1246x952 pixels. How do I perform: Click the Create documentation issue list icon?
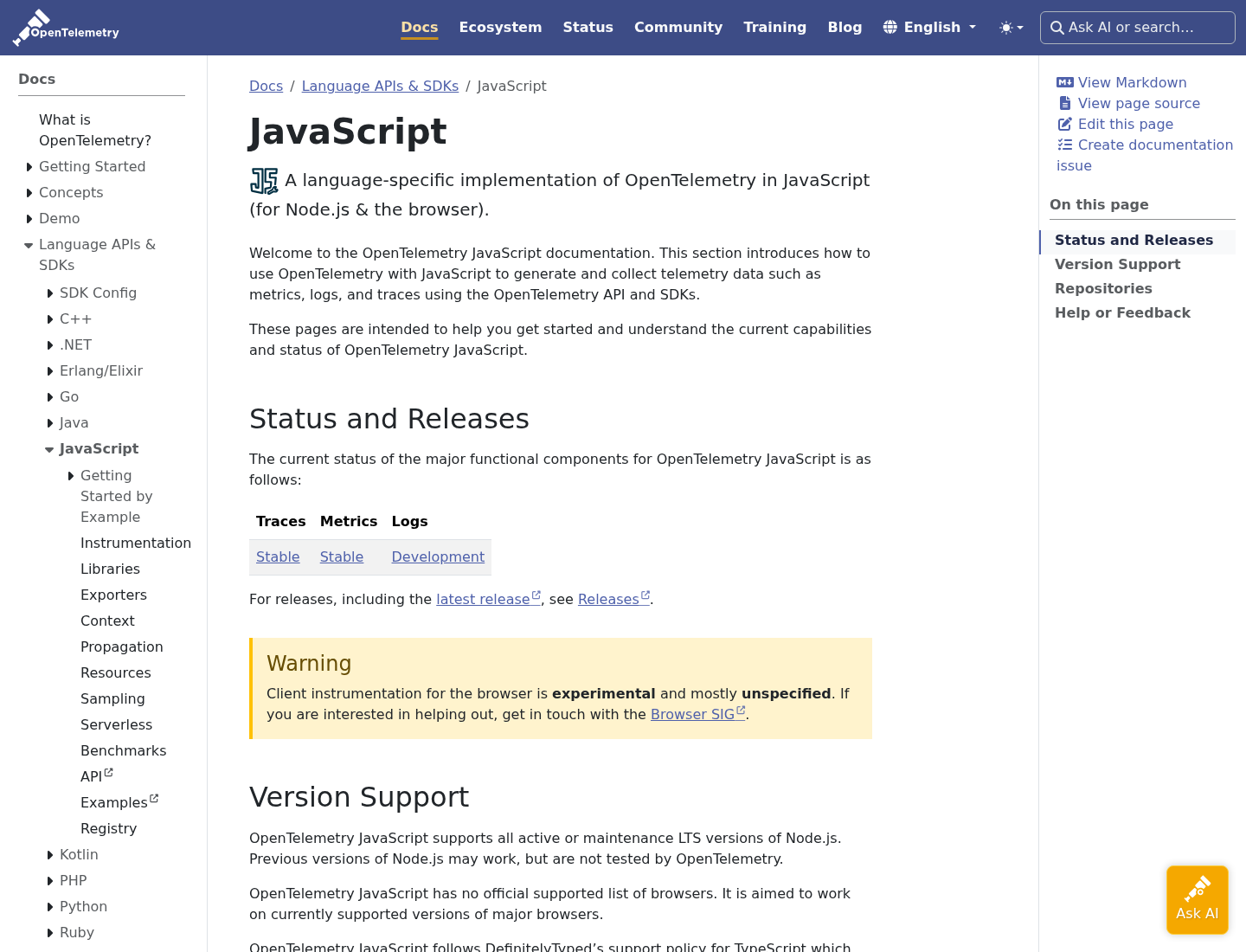tap(1065, 145)
